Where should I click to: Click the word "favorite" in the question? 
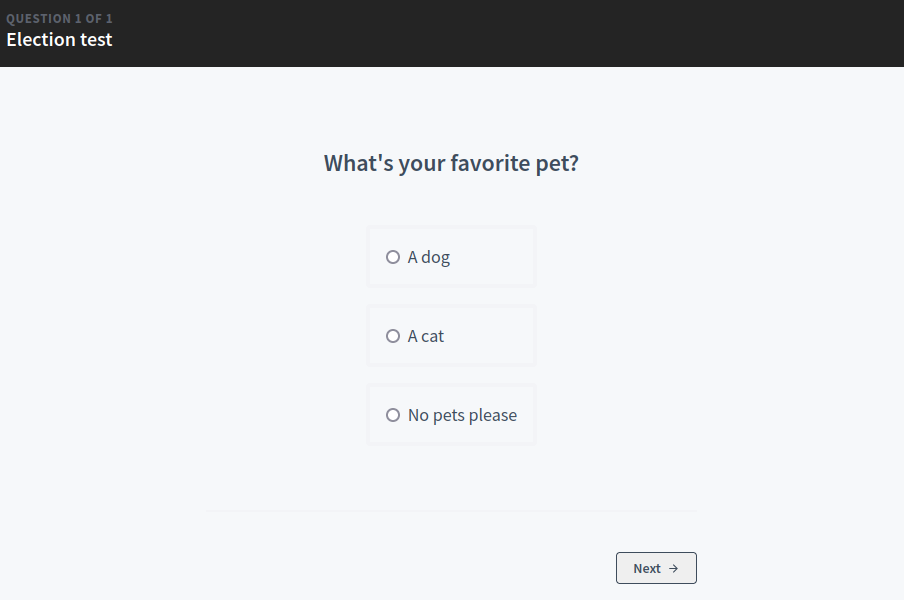490,163
